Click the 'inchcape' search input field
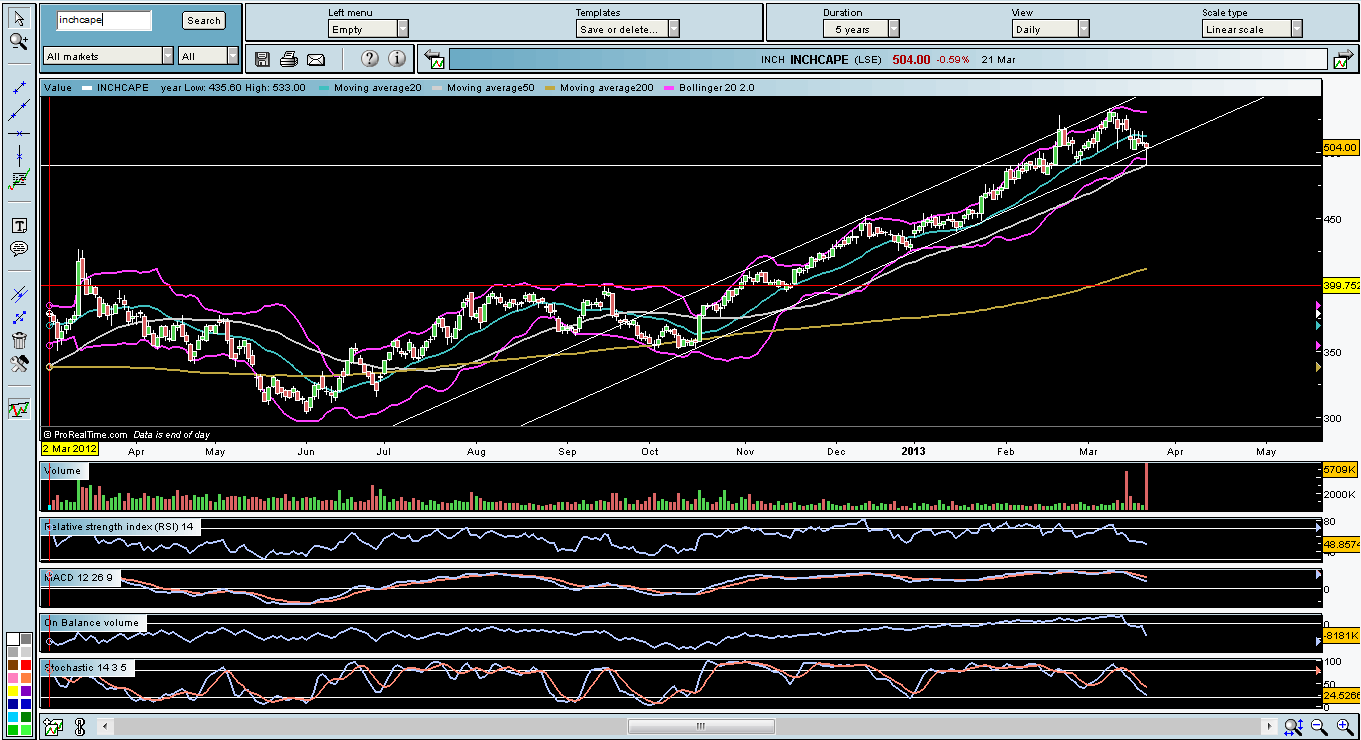 coord(104,20)
